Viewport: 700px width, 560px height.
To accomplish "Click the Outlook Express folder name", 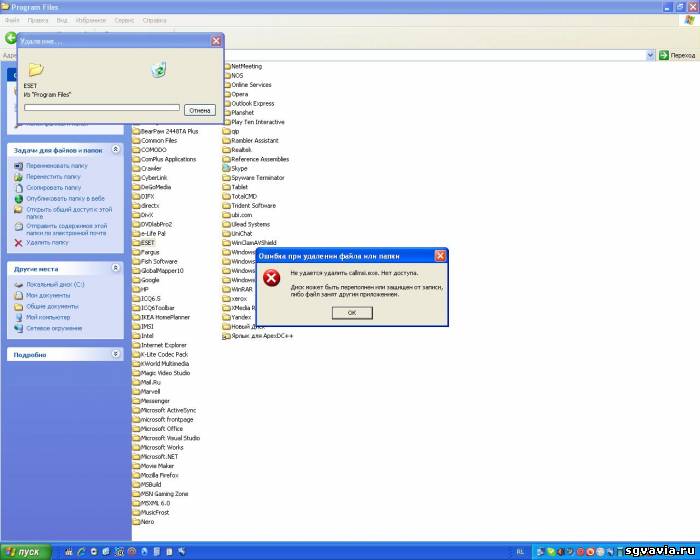I will (253, 104).
